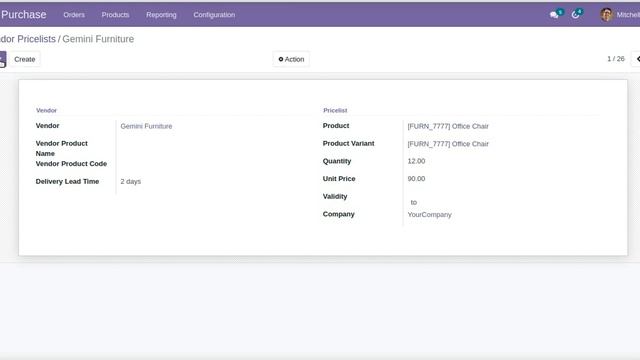
Task: Click the Vendor Product Code label
Action: point(71,164)
